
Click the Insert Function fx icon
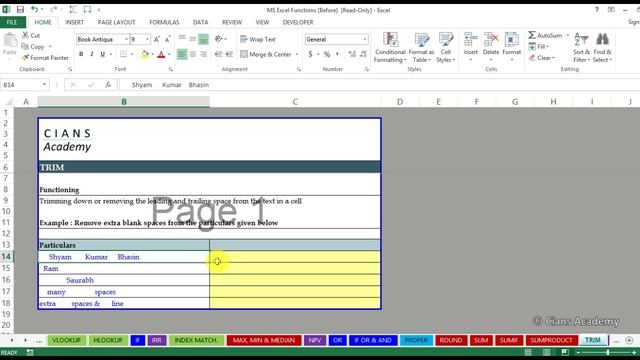pyautogui.click(x=108, y=84)
